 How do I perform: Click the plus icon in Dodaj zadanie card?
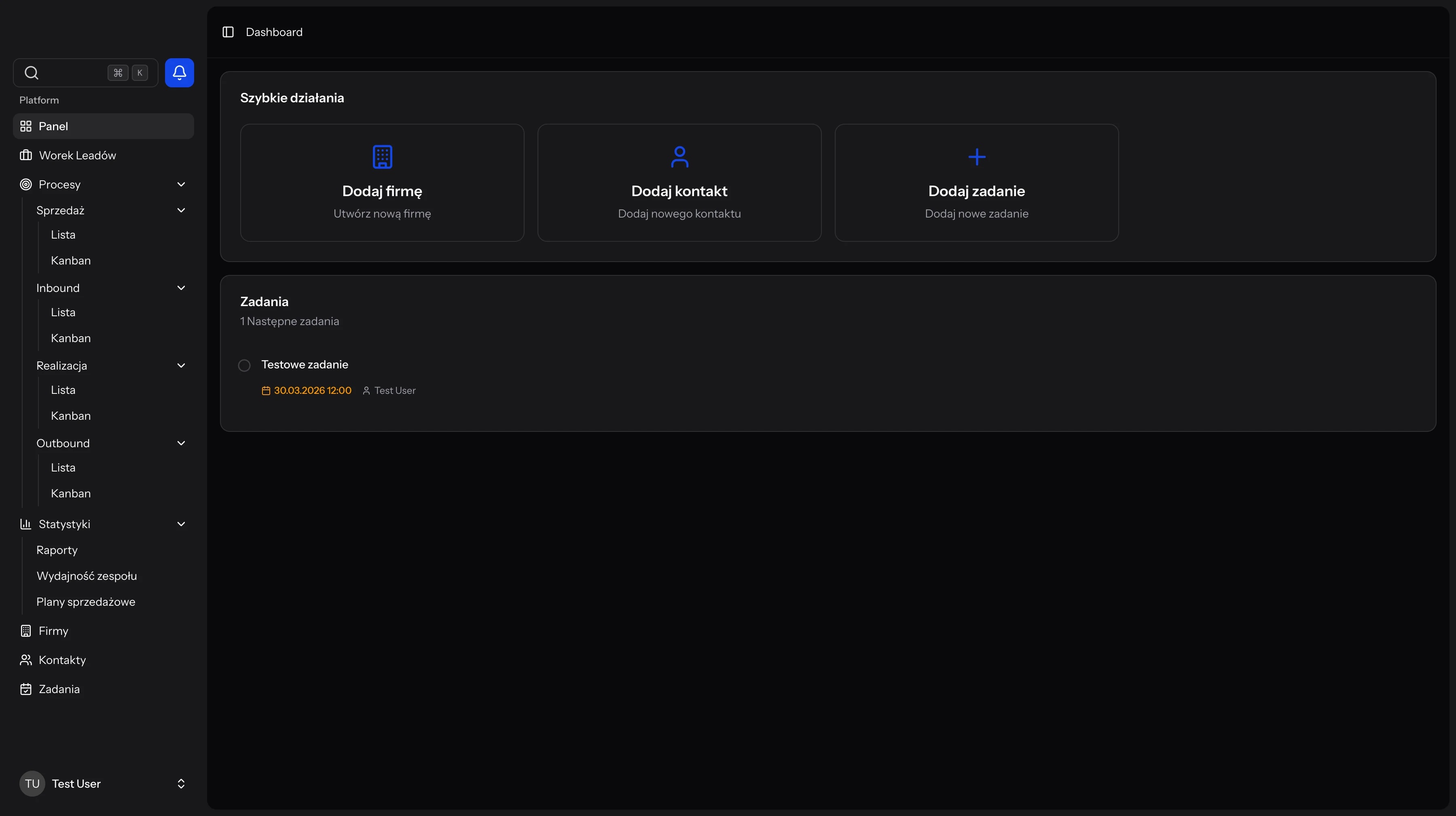click(976, 157)
